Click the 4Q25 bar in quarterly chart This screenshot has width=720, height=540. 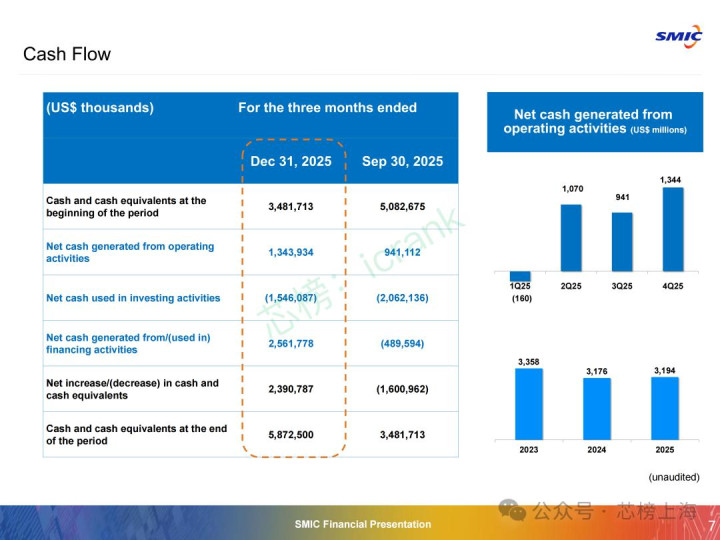point(673,229)
